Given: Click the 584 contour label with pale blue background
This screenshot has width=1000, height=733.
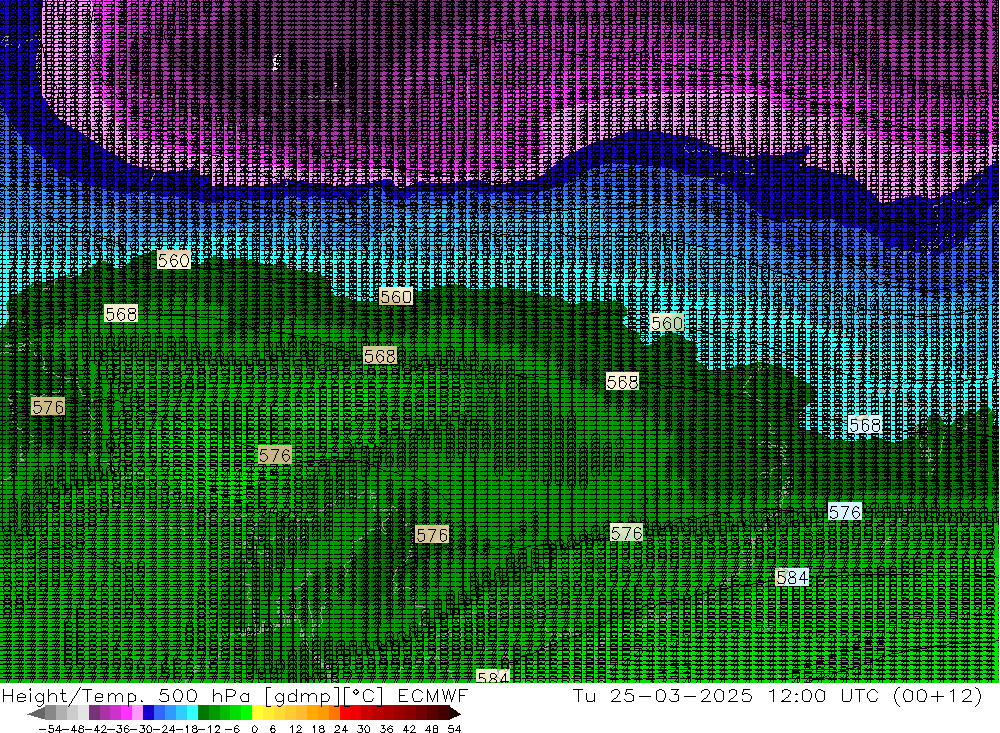Looking at the screenshot, I should pos(792,577).
